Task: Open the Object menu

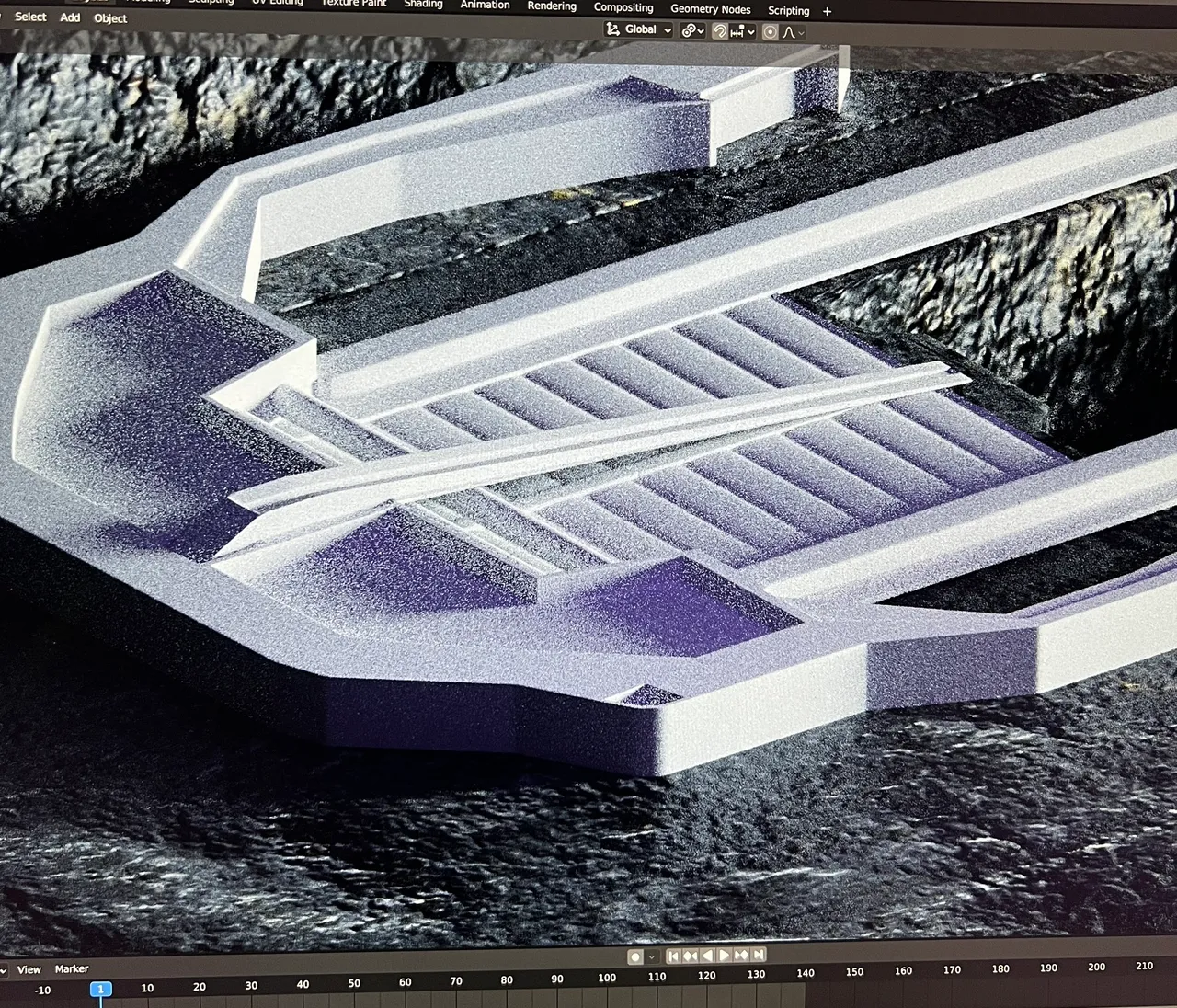Action: (110, 18)
